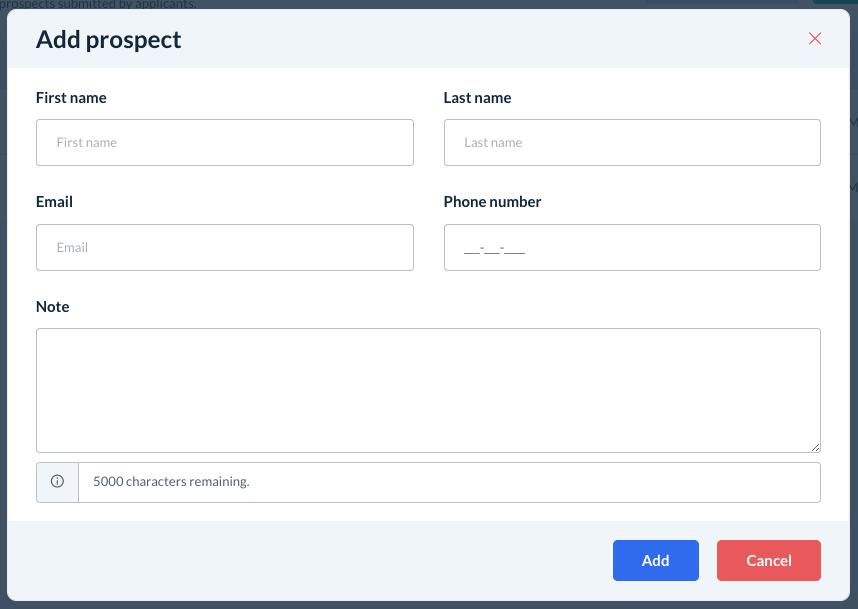Screen dimensions: 858x609
Task: Click the dark backdrop below the dialog
Action: tap(428, 605)
